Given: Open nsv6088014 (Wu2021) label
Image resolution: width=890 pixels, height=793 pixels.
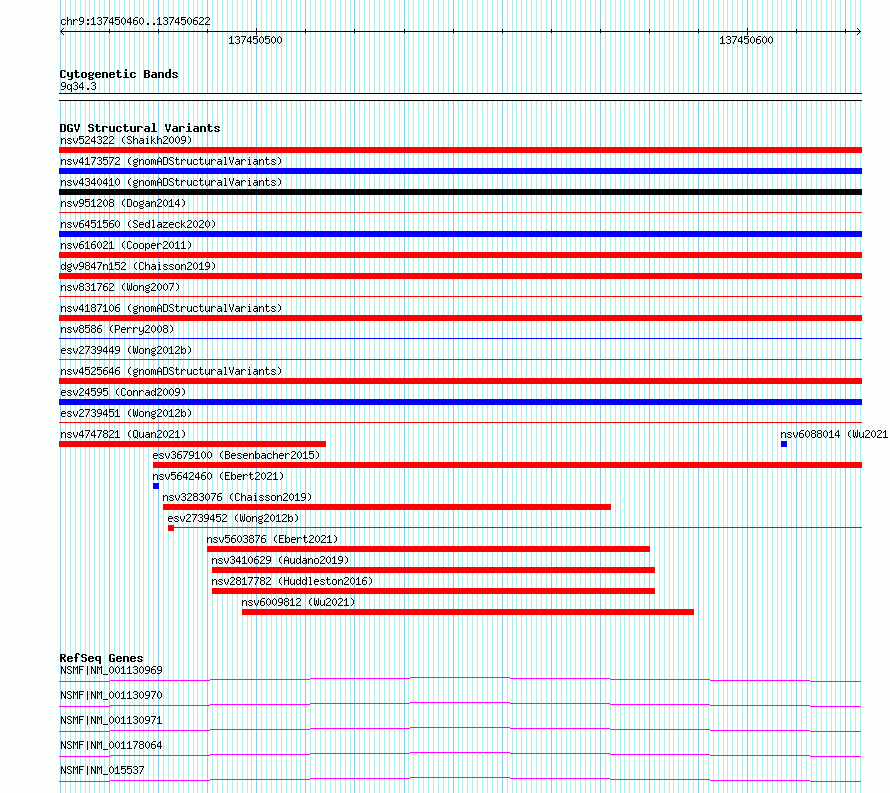Looking at the screenshot, I should coord(834,434).
